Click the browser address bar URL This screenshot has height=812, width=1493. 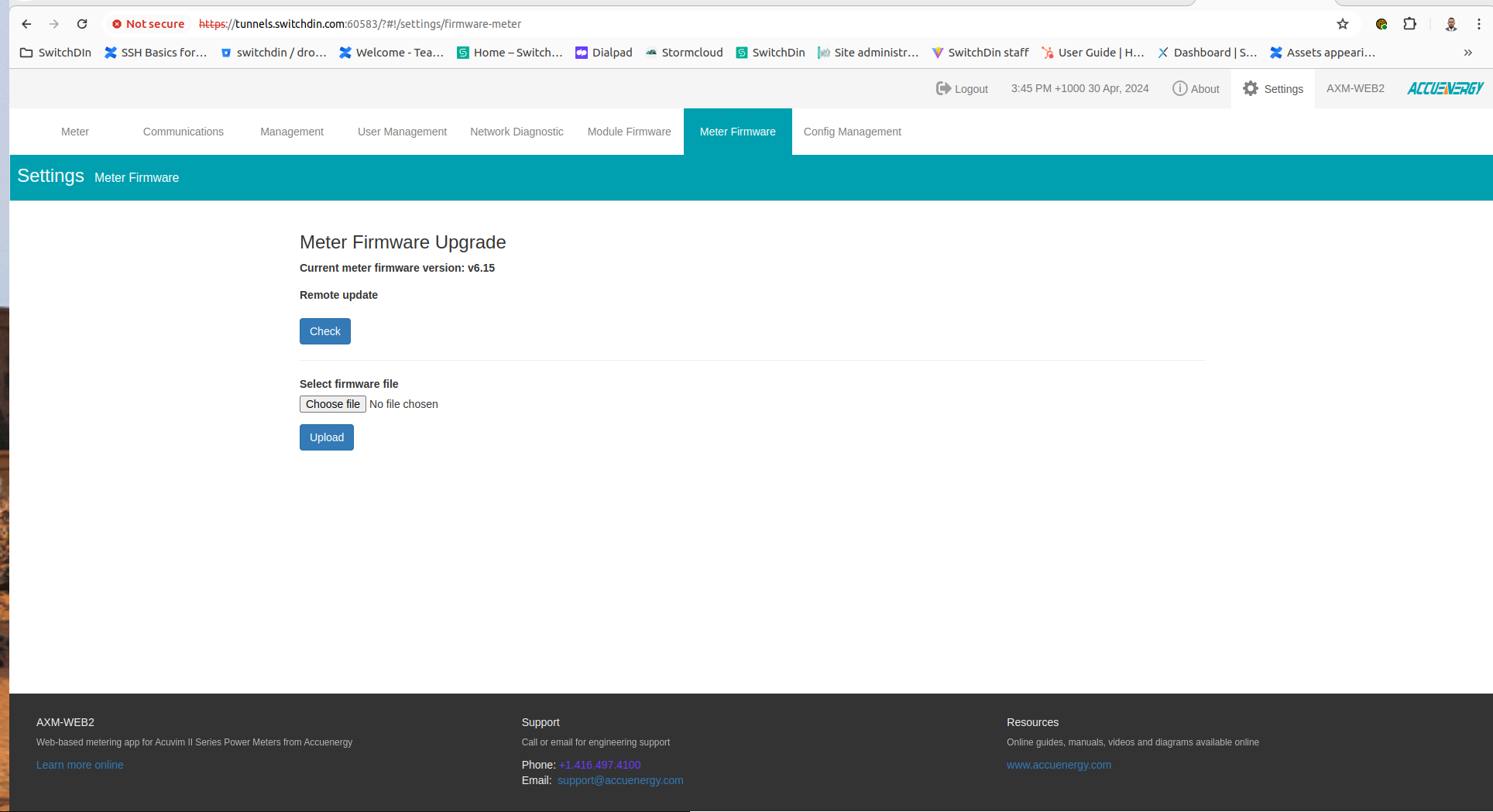click(x=360, y=24)
